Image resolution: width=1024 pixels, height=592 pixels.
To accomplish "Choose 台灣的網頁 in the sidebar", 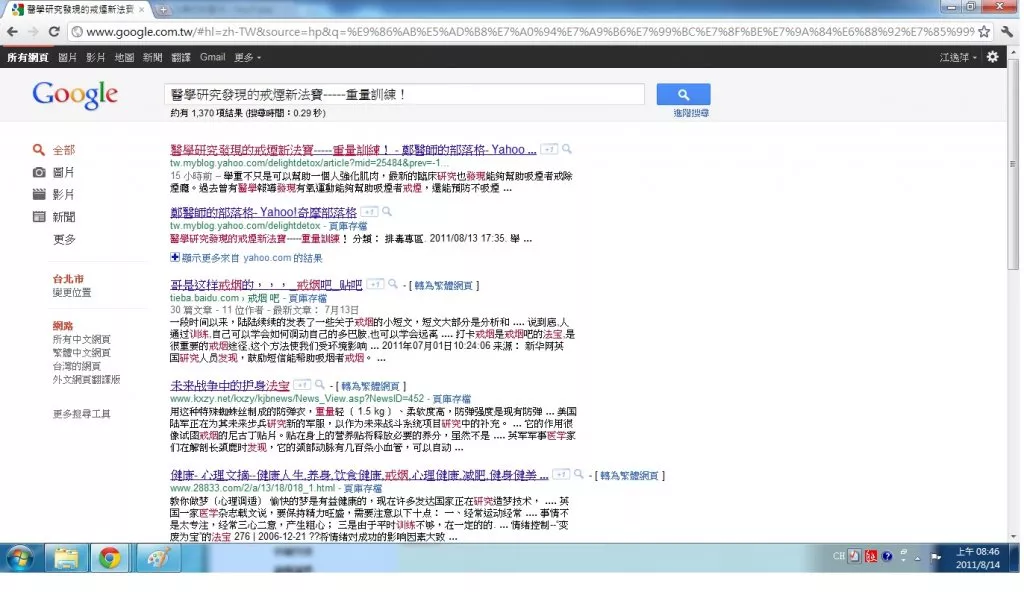I will click(76, 366).
